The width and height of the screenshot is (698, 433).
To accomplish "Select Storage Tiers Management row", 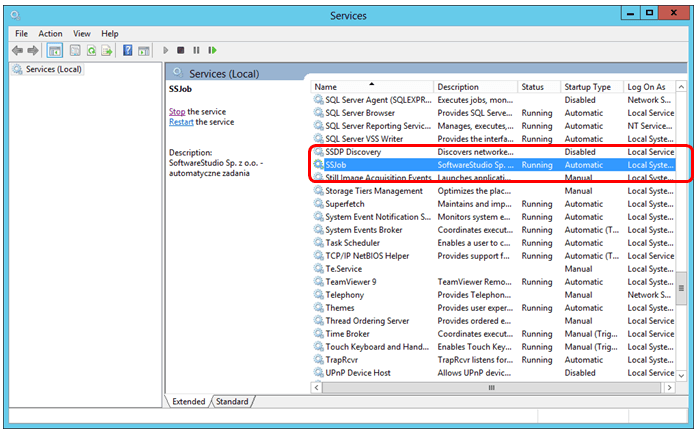I will [x=493, y=191].
